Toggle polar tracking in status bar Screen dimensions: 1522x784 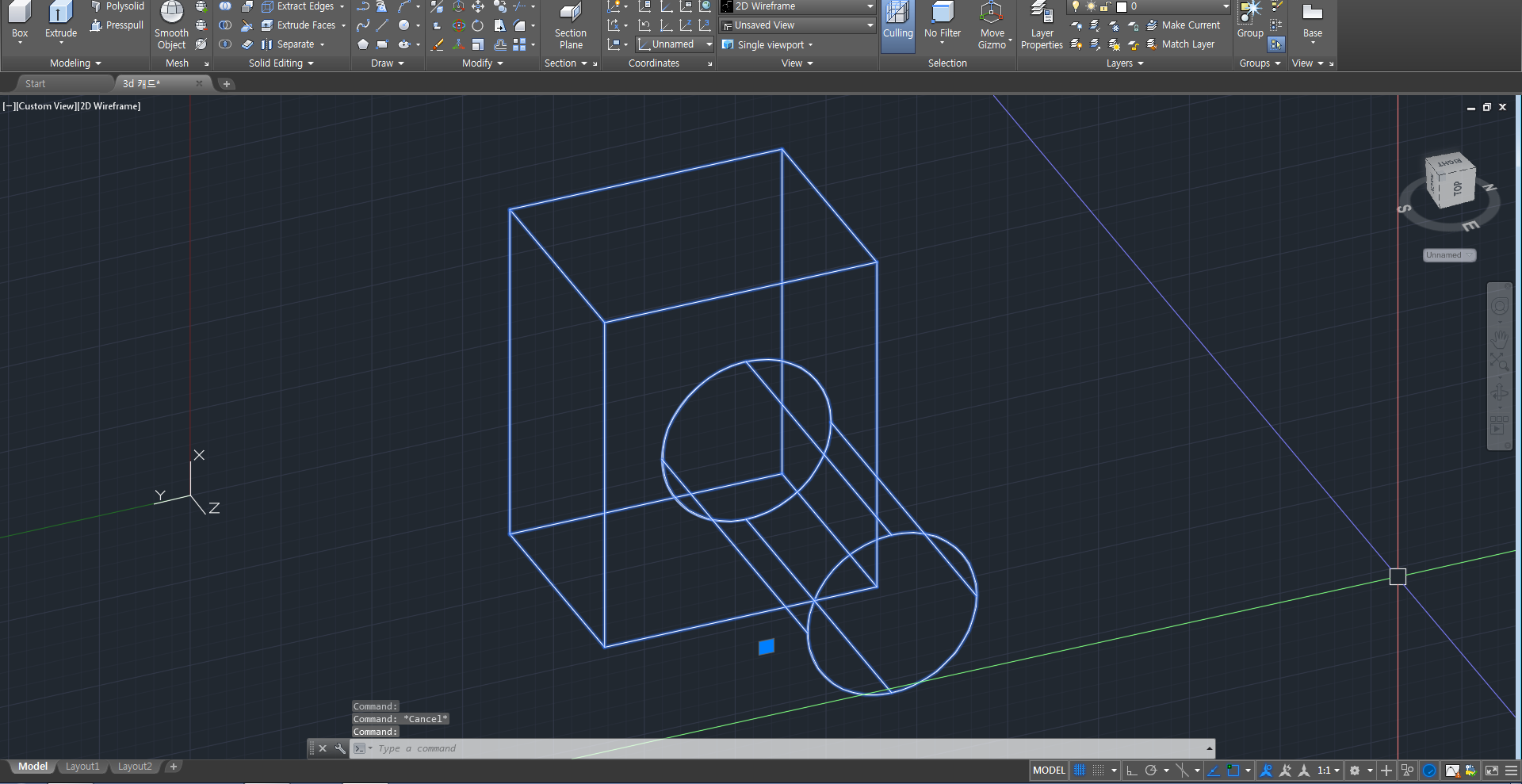point(1151,771)
